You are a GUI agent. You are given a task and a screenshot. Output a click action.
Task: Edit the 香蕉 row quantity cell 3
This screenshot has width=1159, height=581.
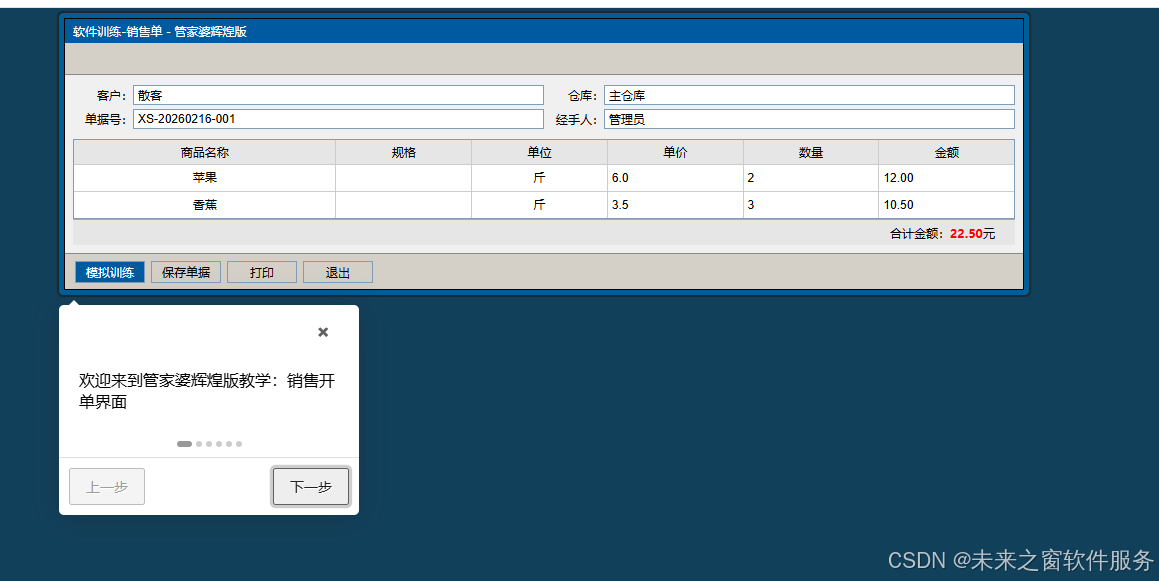pyautogui.click(x=811, y=205)
